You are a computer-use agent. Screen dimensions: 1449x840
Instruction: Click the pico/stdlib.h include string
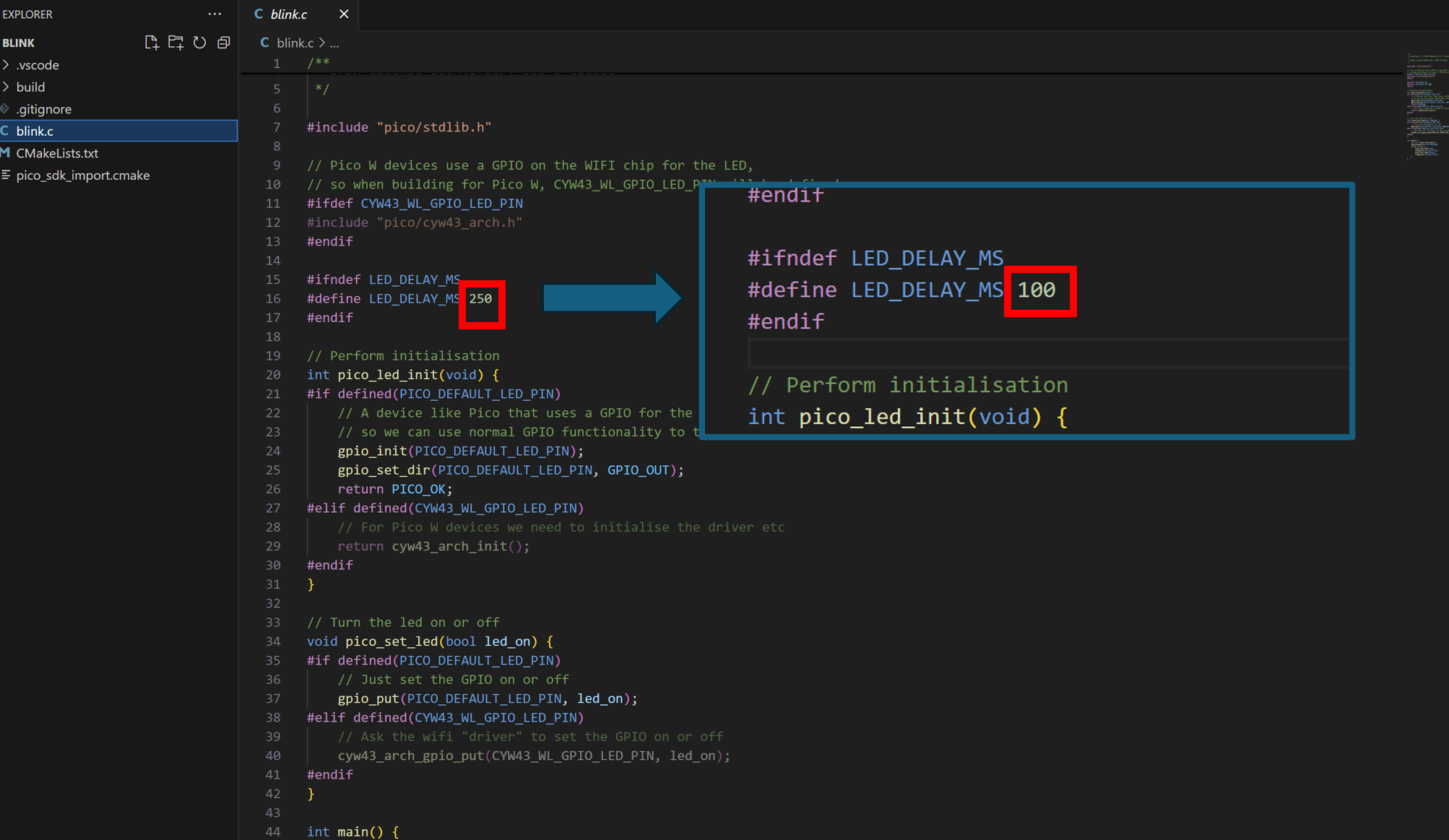tap(434, 127)
